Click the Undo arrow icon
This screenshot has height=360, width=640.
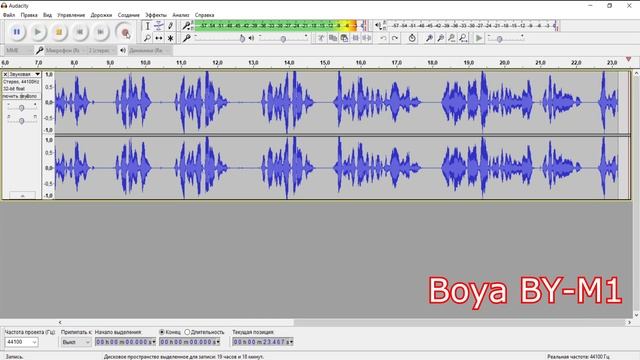pyautogui.click(x=383, y=38)
